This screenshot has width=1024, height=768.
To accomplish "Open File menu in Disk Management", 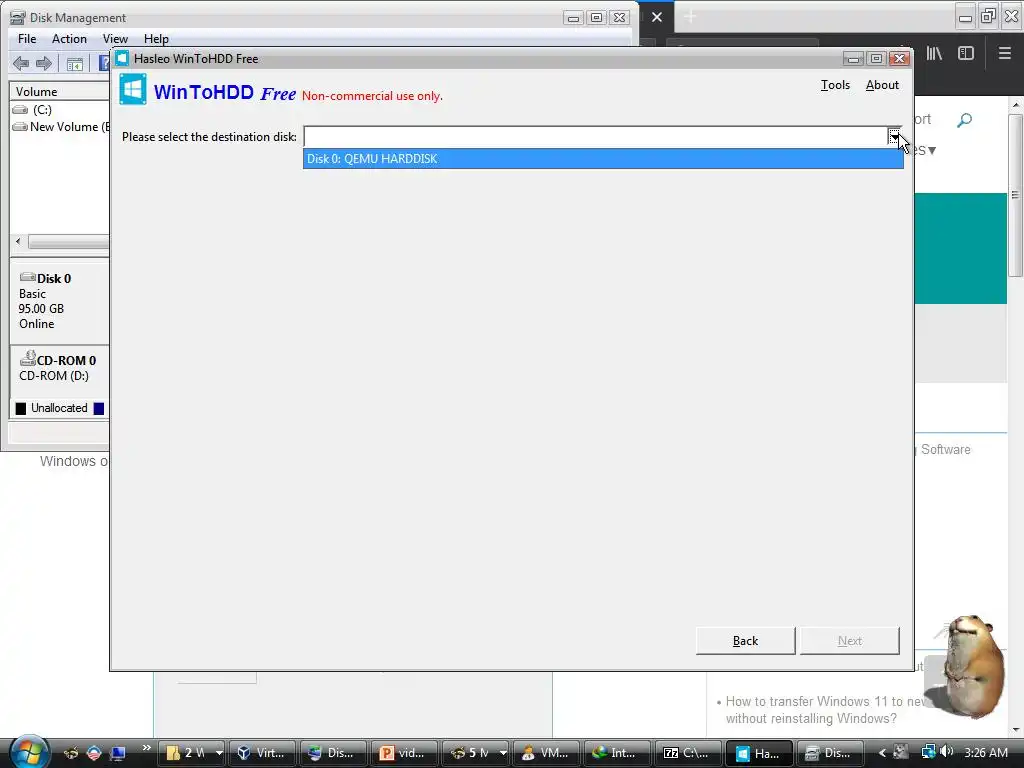I will [x=27, y=39].
